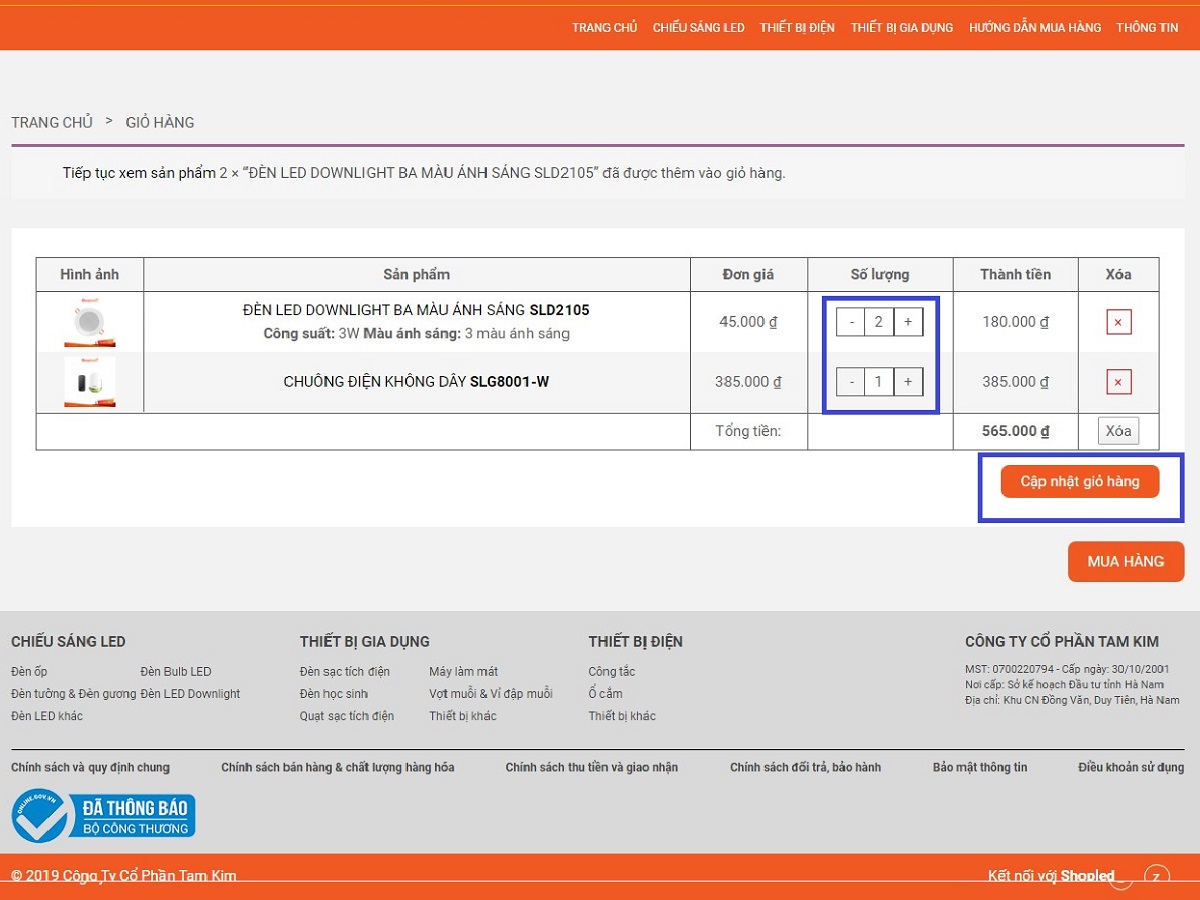Remove the wireless doorbell SLG8001-W row
Viewport: 1200px width, 900px height.
coord(1118,382)
